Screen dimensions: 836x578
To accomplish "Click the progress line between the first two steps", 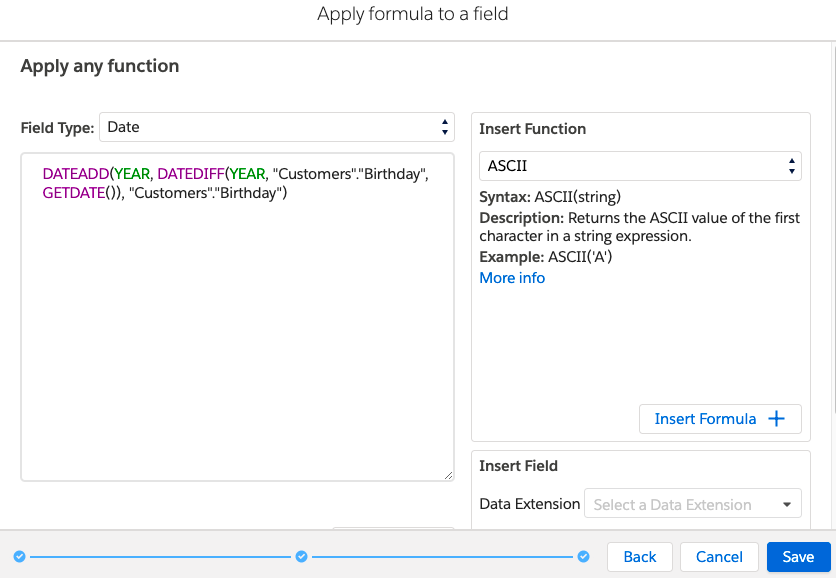I will click(x=160, y=557).
